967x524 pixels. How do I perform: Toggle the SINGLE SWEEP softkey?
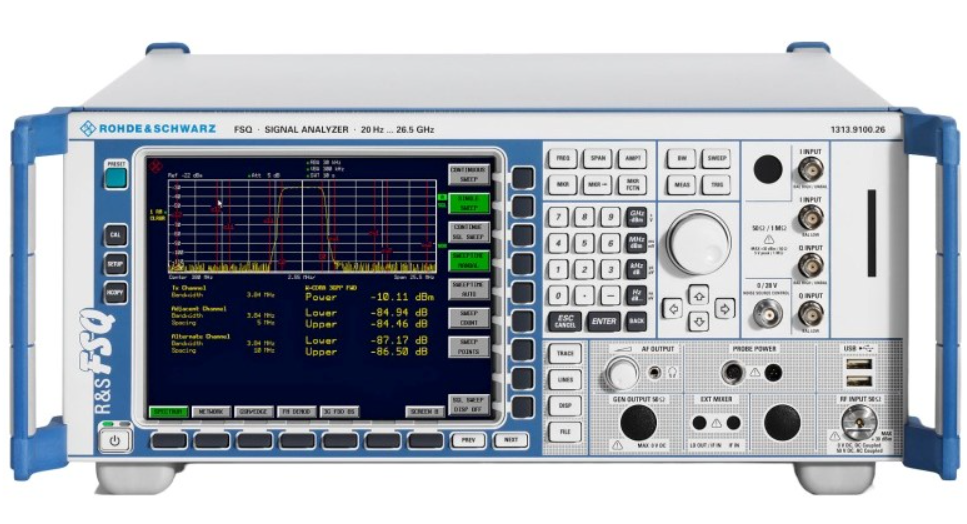coord(467,203)
